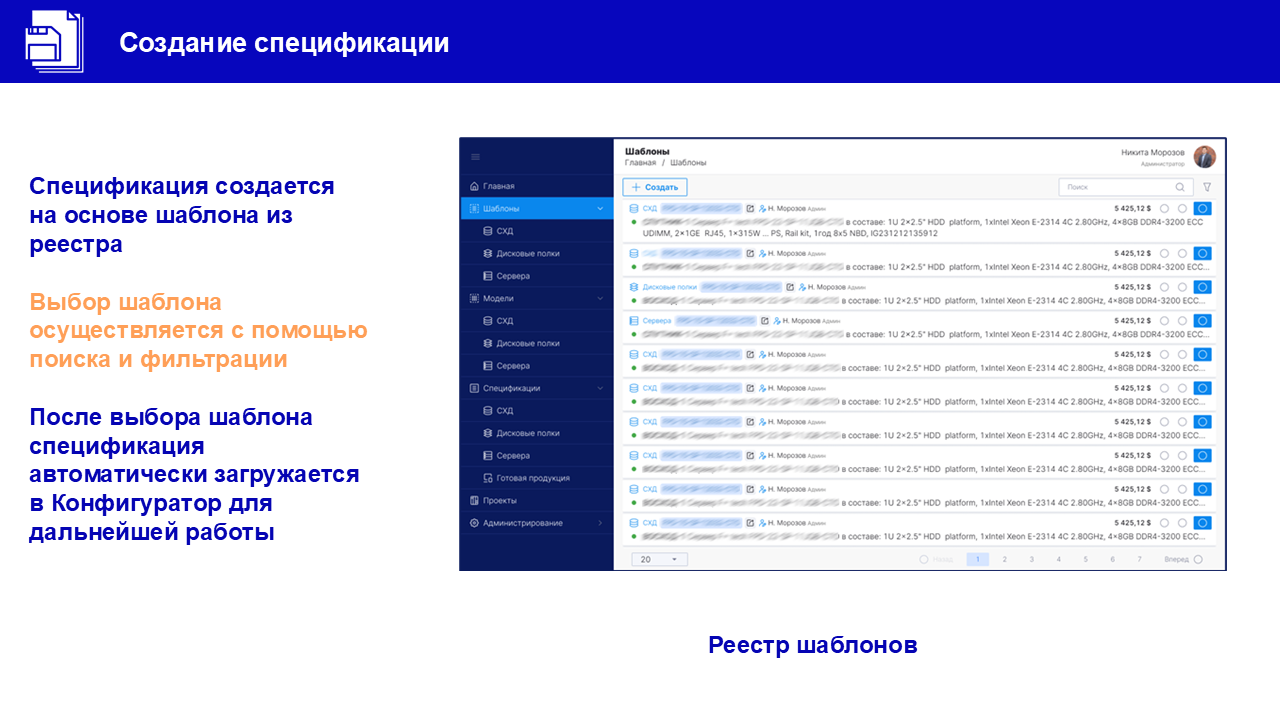The image size is (1280, 720).
Task: Click the Реестр шаблонов caption
Action: click(813, 645)
